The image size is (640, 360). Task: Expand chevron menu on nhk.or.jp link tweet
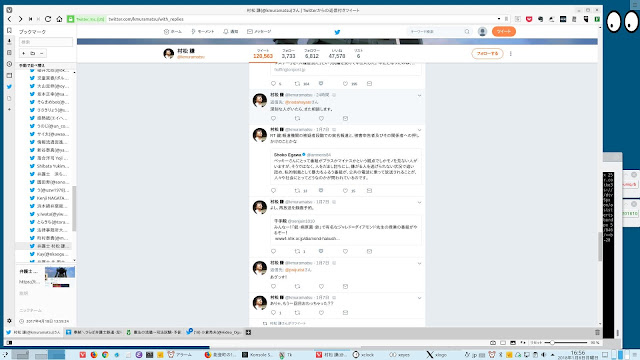coord(419,202)
